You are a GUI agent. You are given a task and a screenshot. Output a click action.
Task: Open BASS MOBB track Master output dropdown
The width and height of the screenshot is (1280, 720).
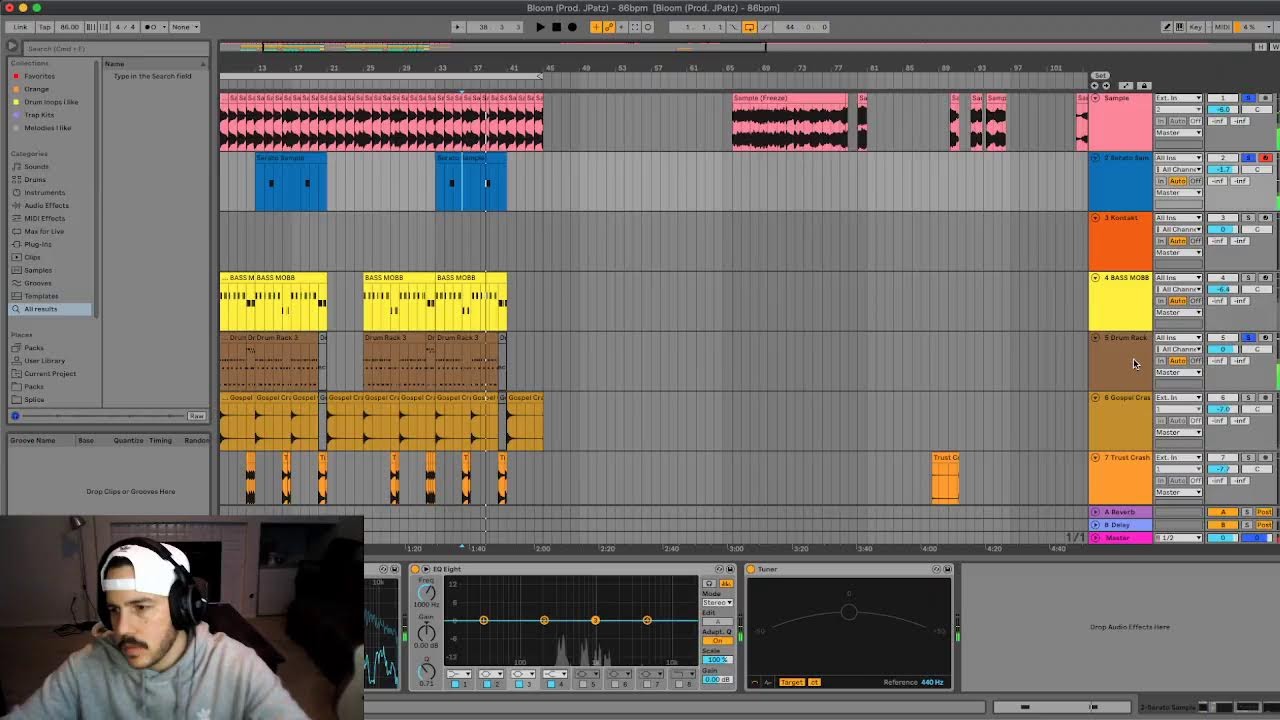click(1179, 312)
